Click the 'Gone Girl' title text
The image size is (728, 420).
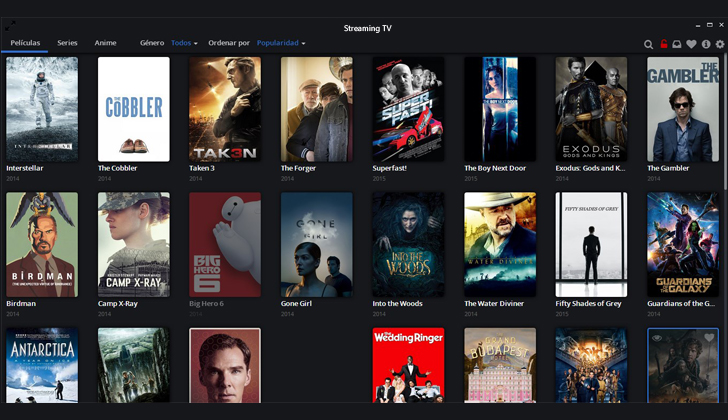click(299, 303)
